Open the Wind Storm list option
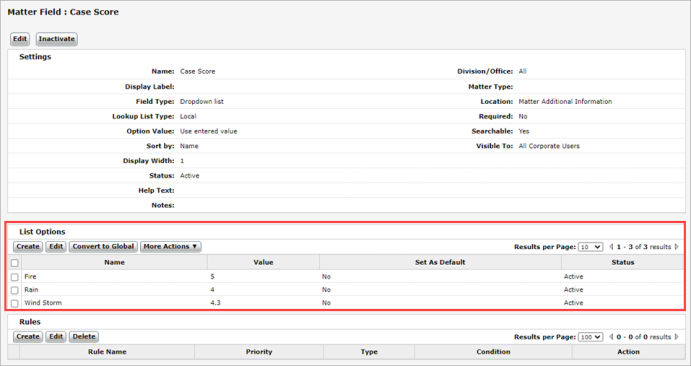 (43, 303)
